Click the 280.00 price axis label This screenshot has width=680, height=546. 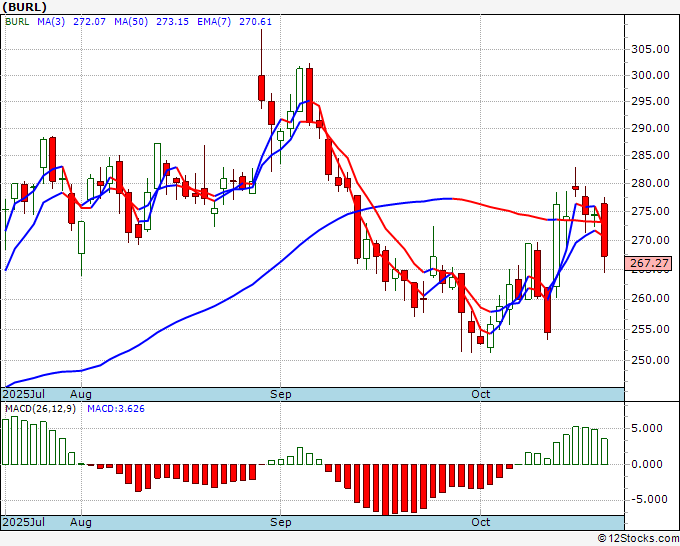coord(650,183)
